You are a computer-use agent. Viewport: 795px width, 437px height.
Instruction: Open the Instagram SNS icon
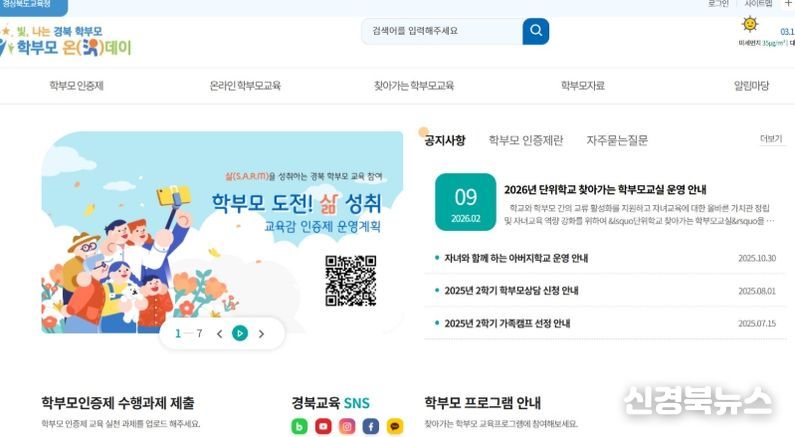347,426
